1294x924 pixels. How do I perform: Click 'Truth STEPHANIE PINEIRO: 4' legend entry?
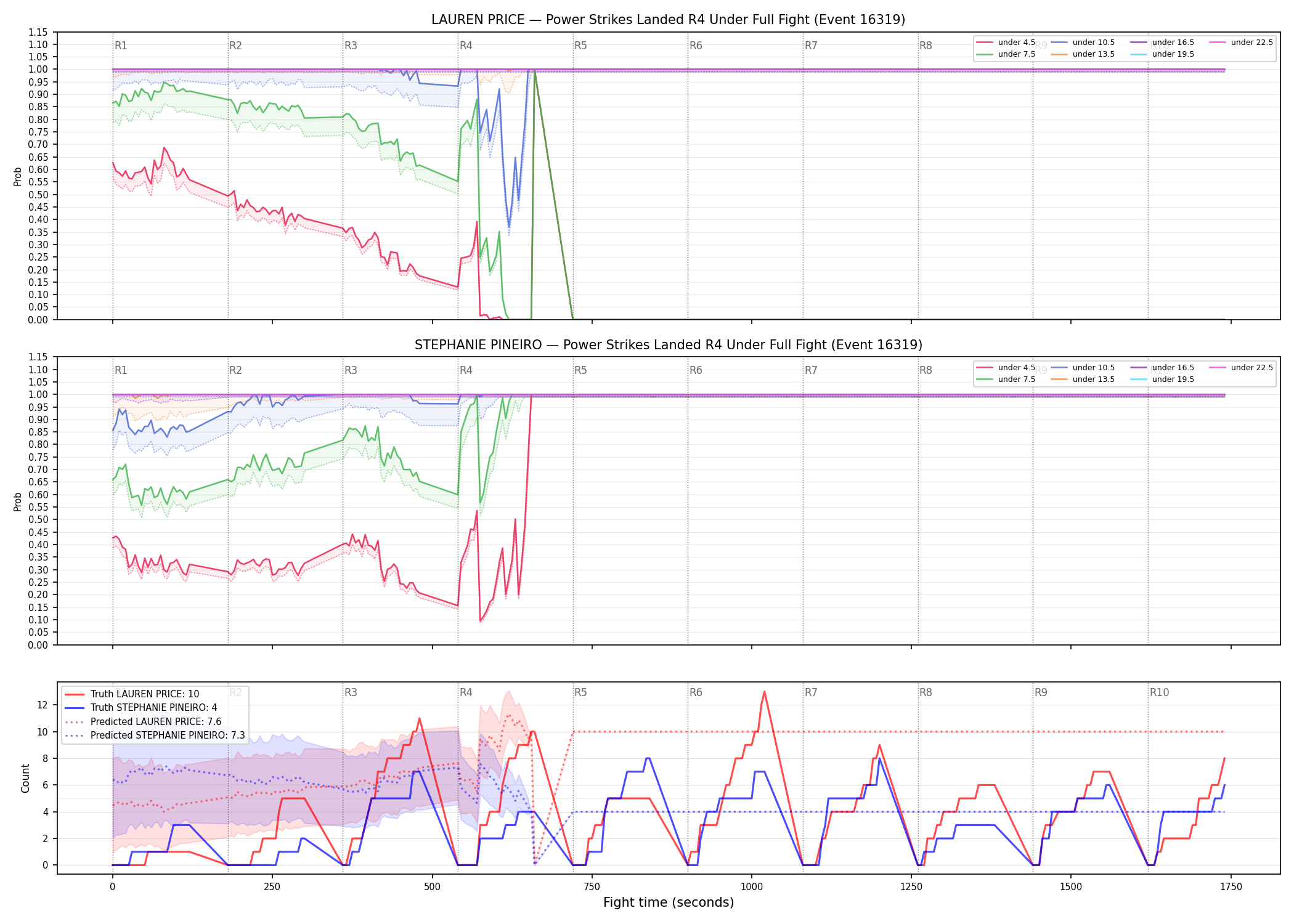click(141, 708)
